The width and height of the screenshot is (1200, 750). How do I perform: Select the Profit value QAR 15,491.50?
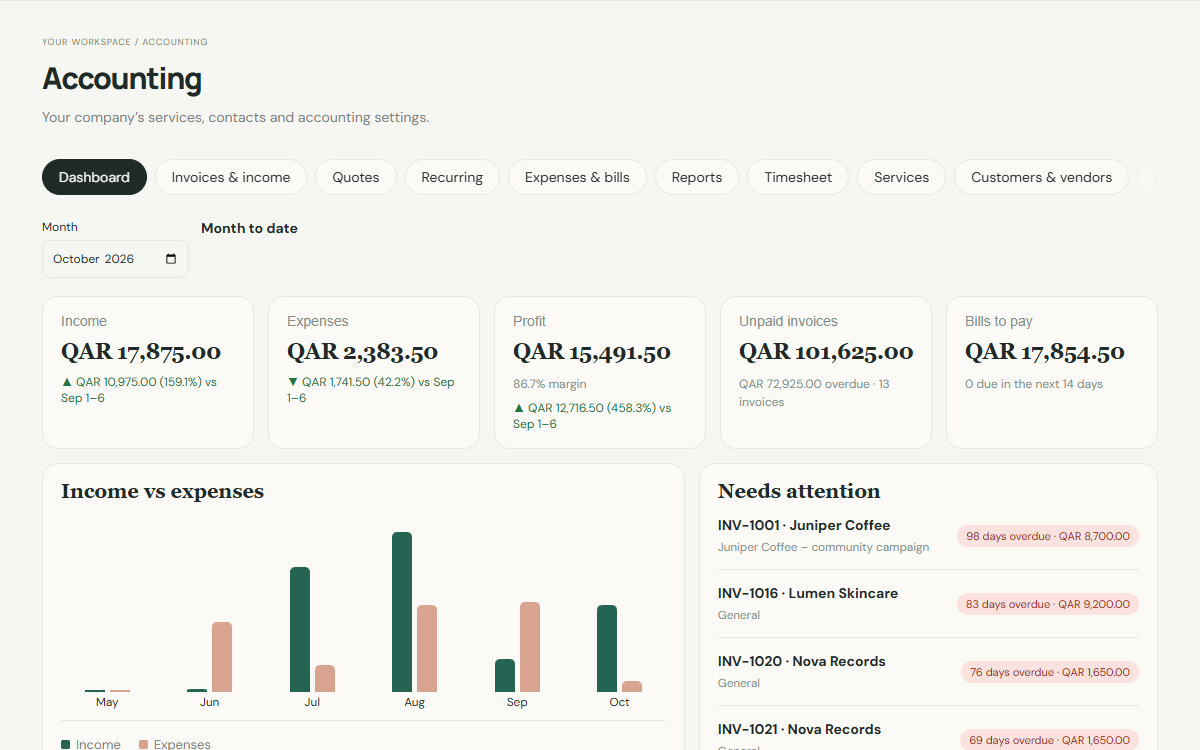point(592,352)
